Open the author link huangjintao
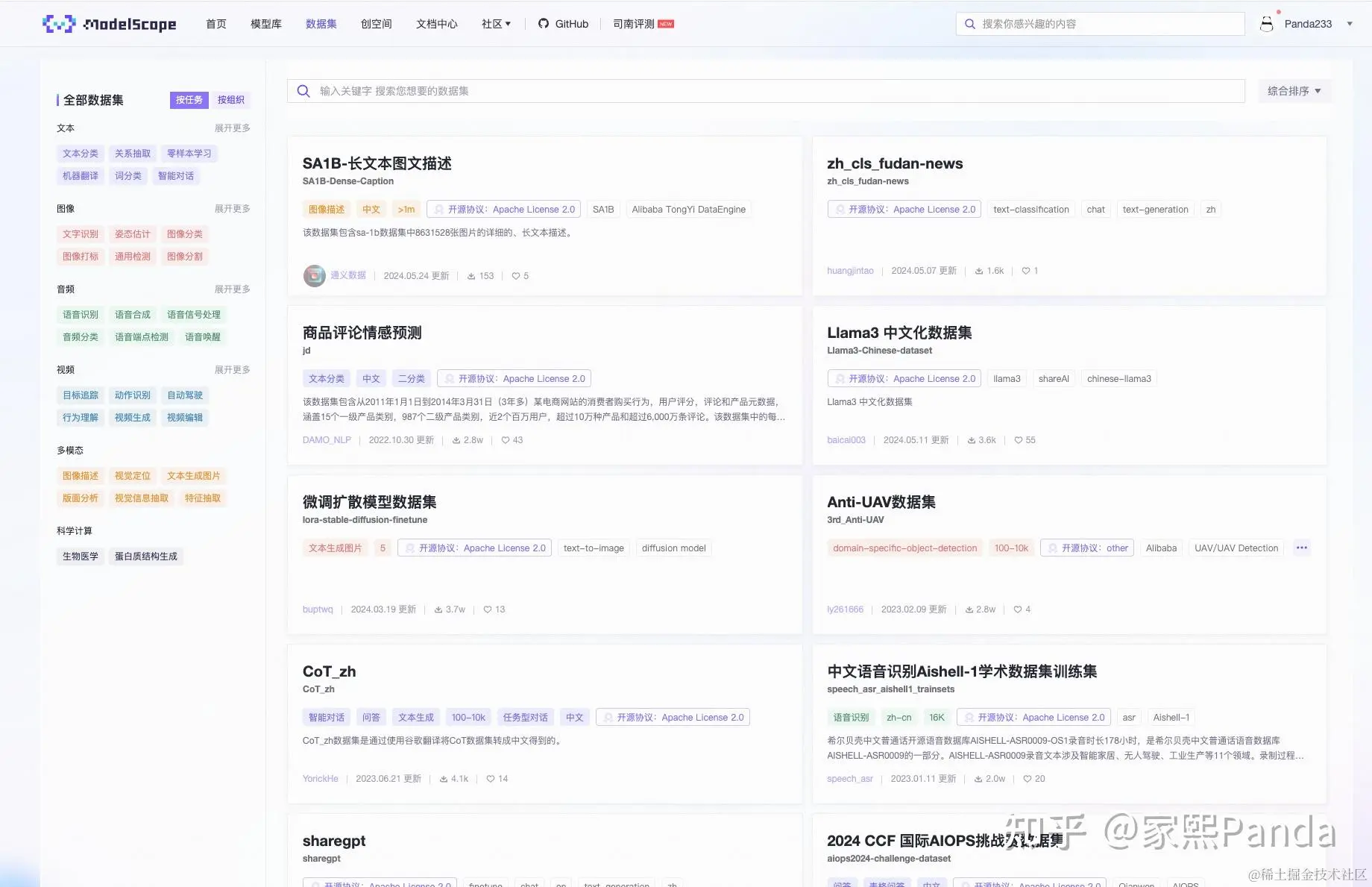Viewport: 1372px width, 887px height. 850,271
